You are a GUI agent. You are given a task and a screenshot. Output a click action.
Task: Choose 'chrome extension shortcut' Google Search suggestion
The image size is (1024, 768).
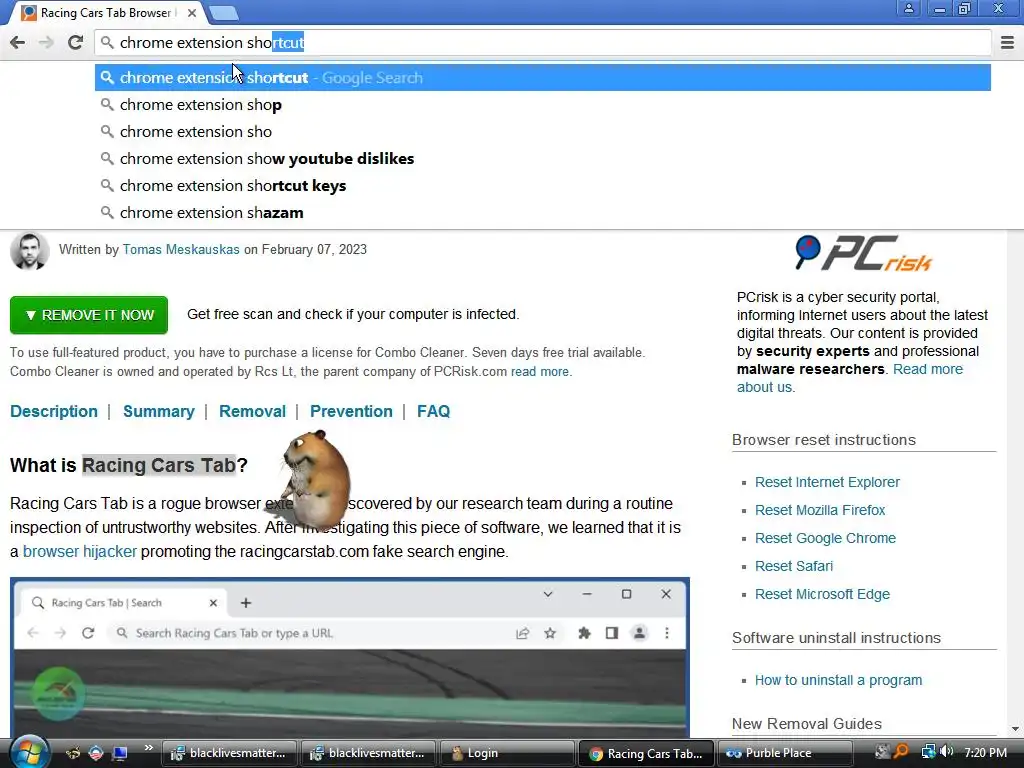pyautogui.click(x=543, y=78)
